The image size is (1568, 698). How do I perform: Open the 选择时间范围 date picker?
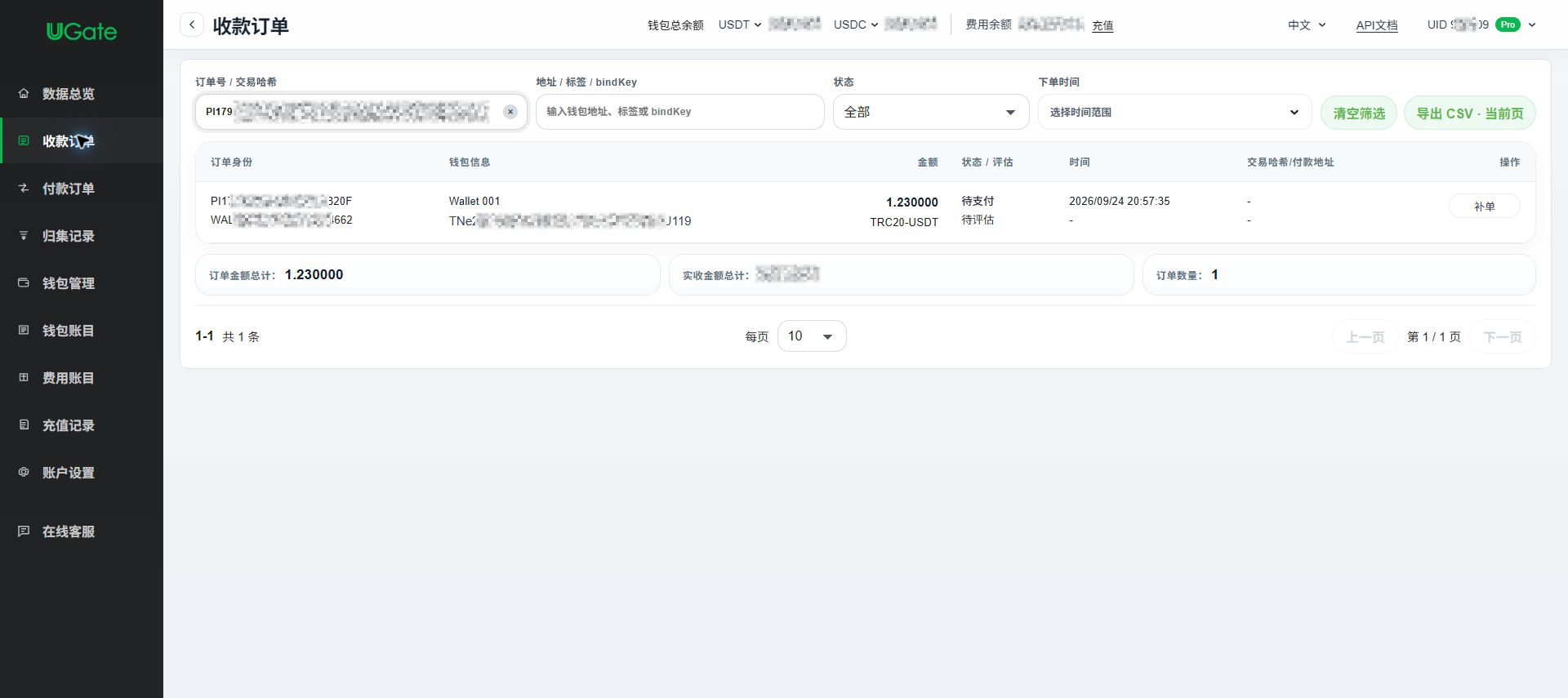pos(1174,112)
